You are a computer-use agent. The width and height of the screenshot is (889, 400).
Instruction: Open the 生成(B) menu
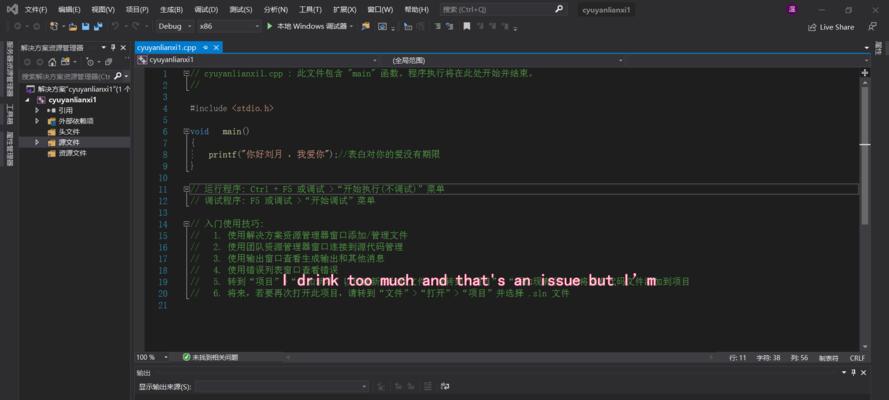coord(171,10)
